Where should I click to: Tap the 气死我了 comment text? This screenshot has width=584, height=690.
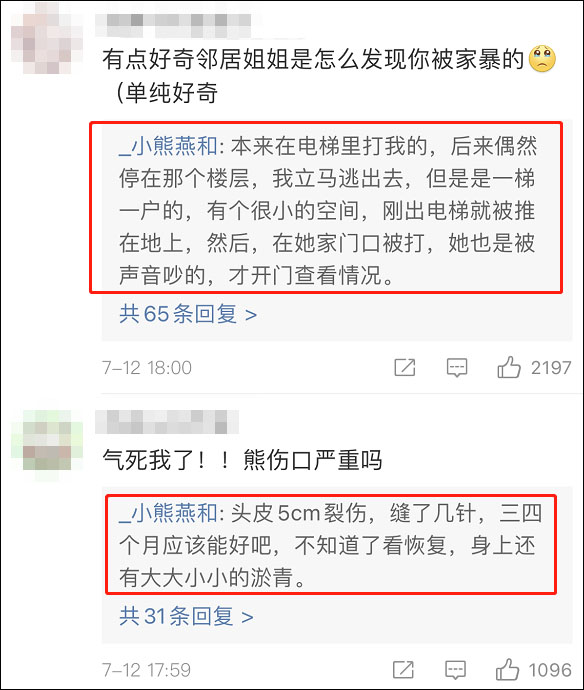click(242, 460)
